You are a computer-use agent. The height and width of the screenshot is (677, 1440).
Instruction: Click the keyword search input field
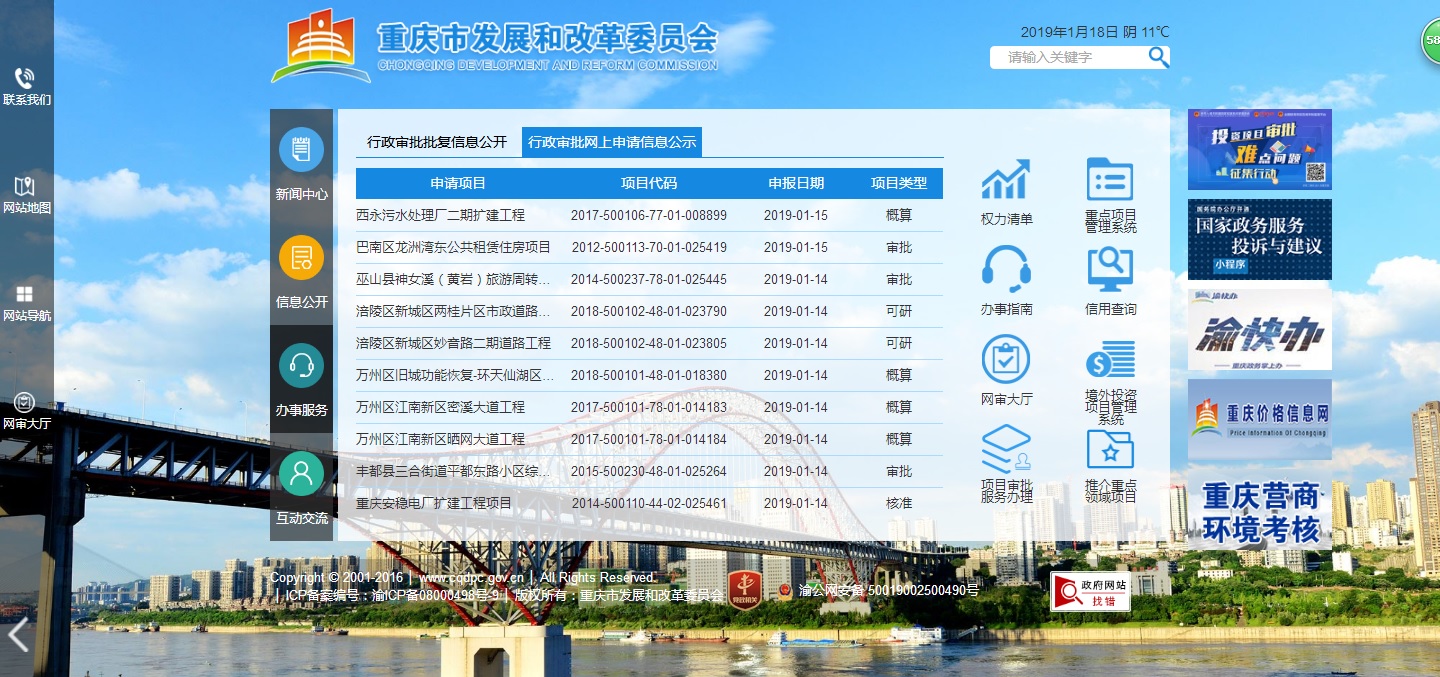click(x=1068, y=57)
